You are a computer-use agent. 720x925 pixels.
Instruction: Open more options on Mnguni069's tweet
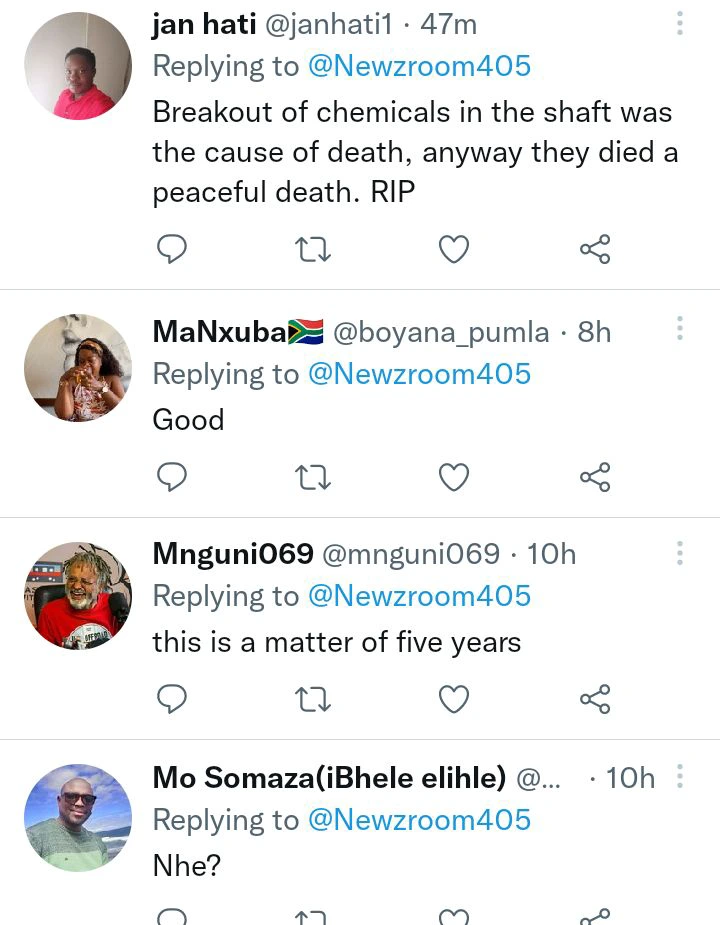coord(680,553)
